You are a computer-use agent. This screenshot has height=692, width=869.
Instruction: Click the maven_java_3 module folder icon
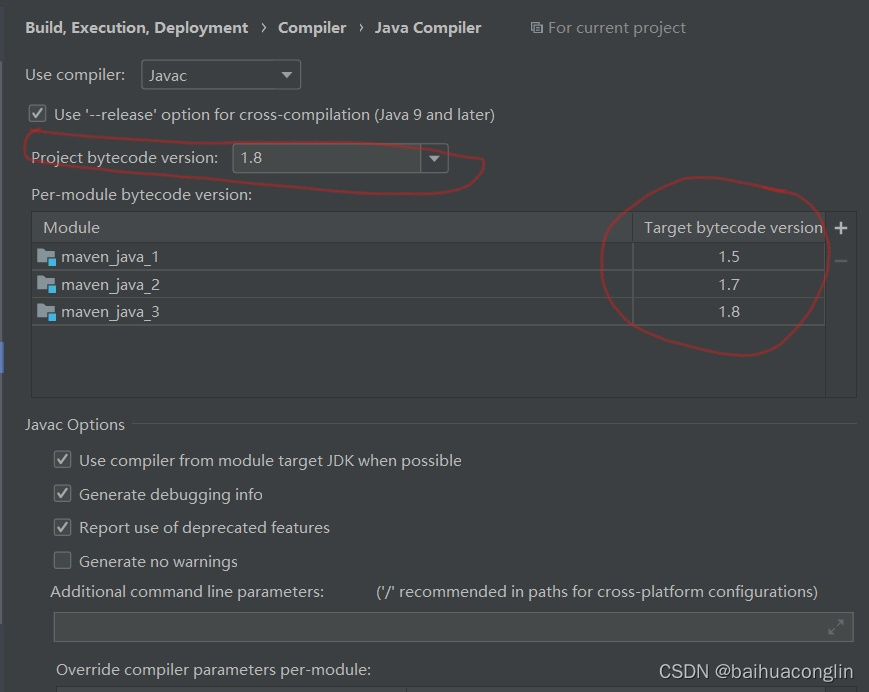pos(46,312)
